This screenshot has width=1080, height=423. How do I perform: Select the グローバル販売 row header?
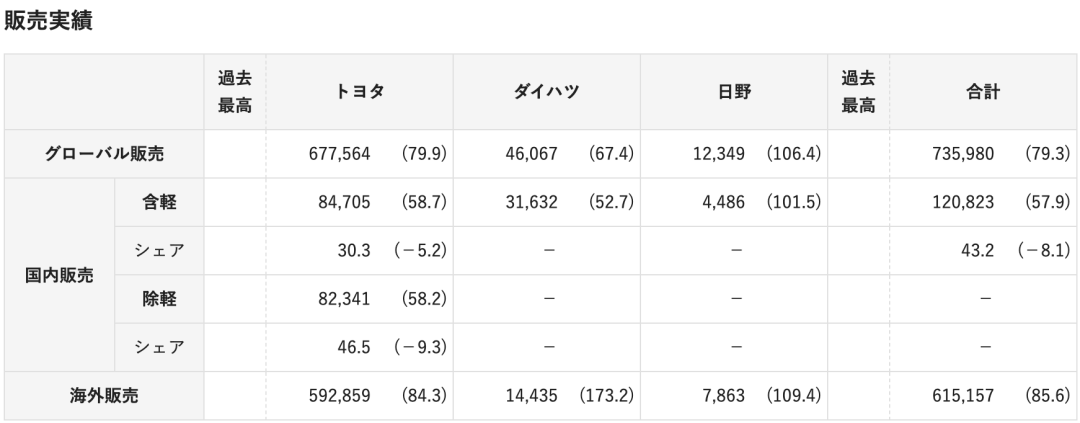tap(104, 154)
